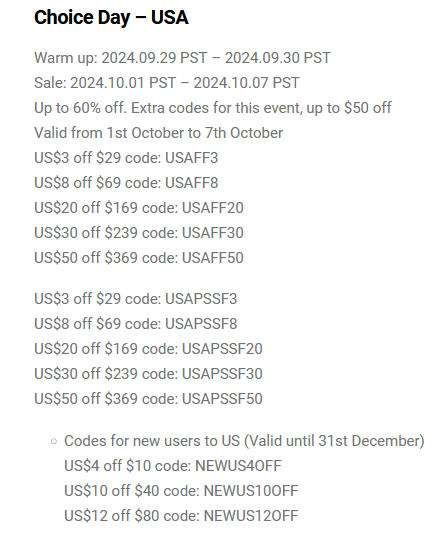Click the USAFF50 coupon code
The height and width of the screenshot is (536, 433).
(x=213, y=258)
